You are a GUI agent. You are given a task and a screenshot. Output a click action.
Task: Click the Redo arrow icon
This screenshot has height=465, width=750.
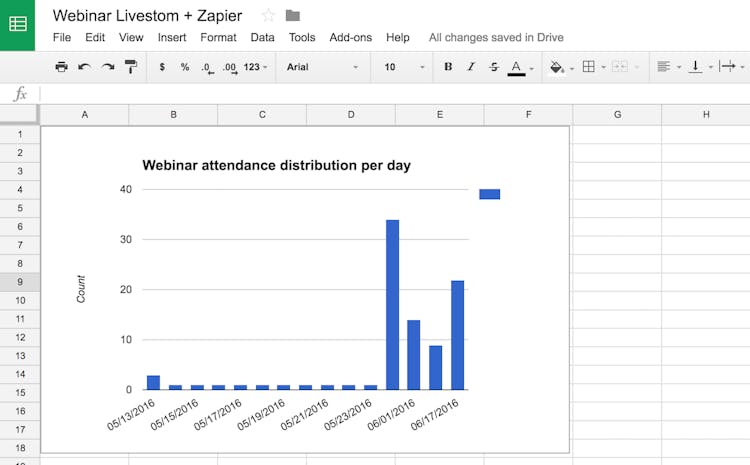point(107,67)
